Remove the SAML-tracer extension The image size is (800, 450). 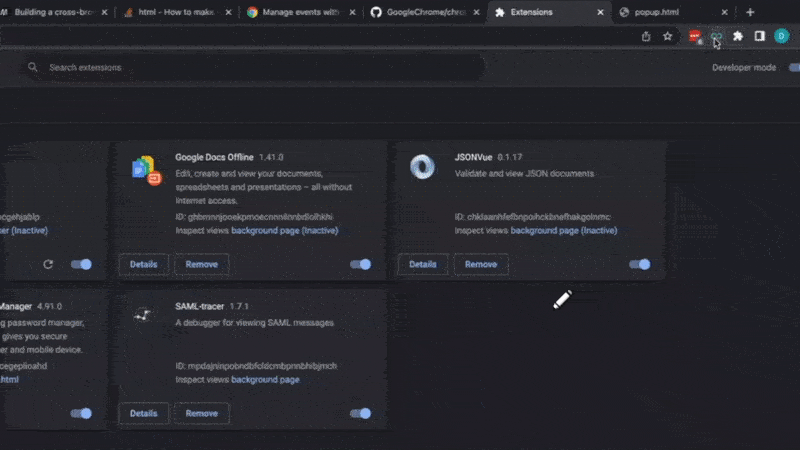pyautogui.click(x=201, y=413)
